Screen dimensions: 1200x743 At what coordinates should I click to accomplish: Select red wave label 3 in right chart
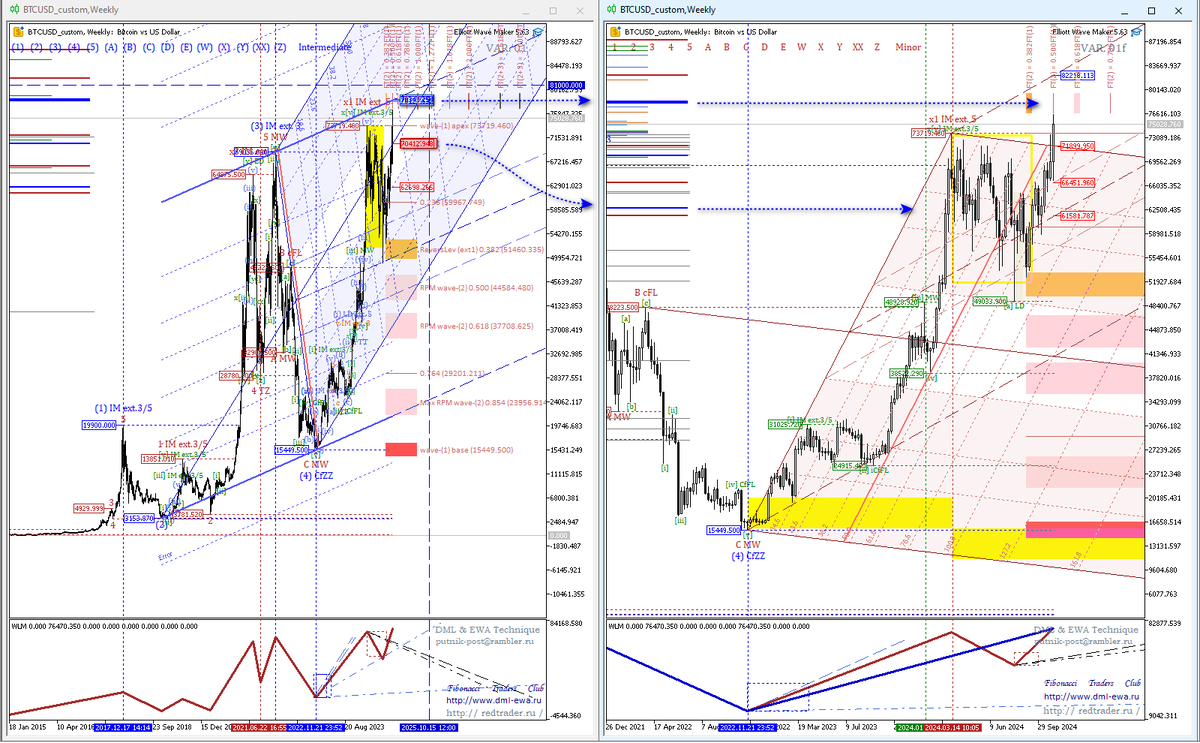coord(651,47)
